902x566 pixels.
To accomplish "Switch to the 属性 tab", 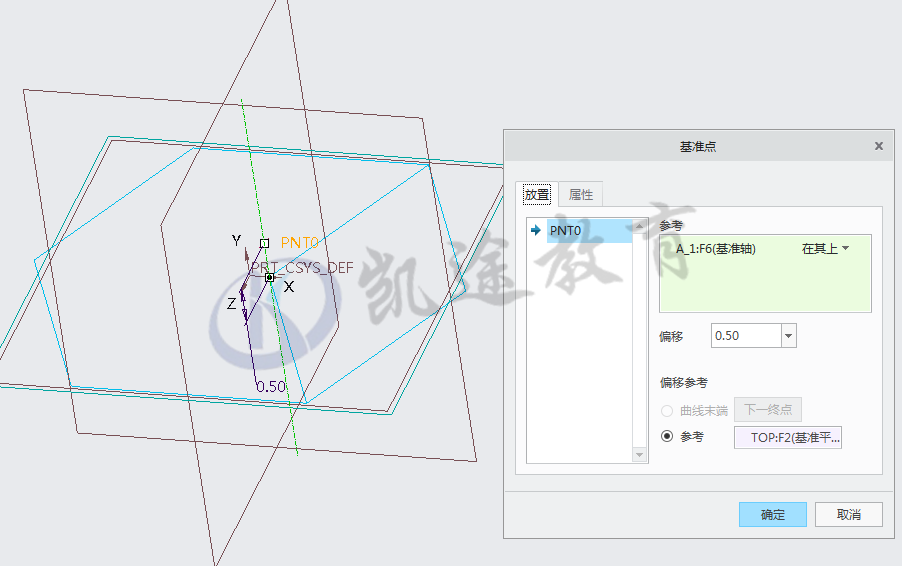I will coord(580,194).
